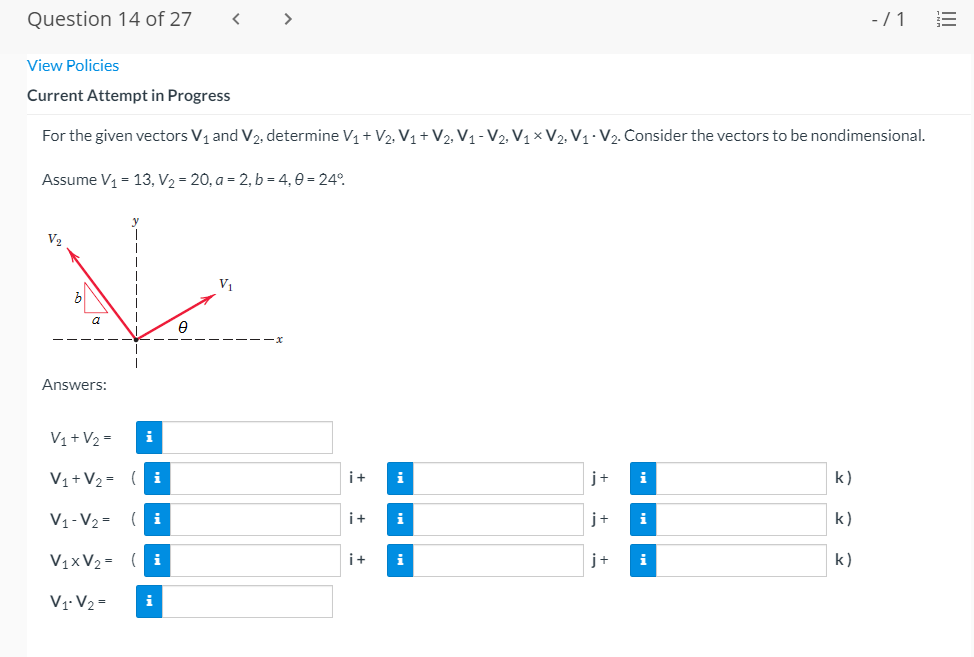Click the info icon for the V1 - V2 k component

tap(642, 518)
